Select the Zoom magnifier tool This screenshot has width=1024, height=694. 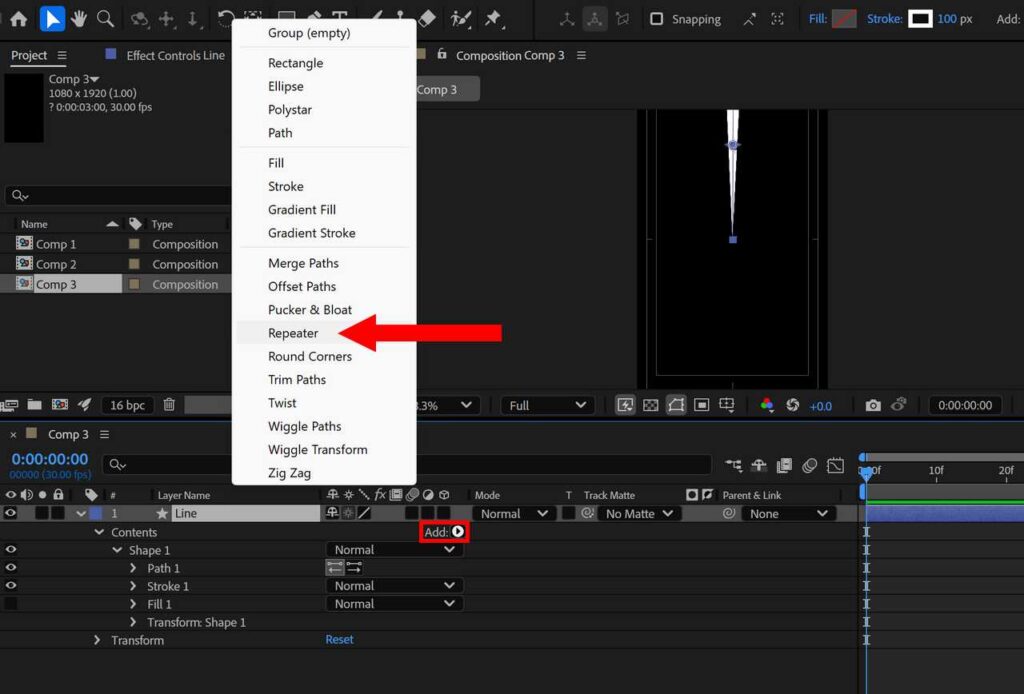pyautogui.click(x=105, y=19)
